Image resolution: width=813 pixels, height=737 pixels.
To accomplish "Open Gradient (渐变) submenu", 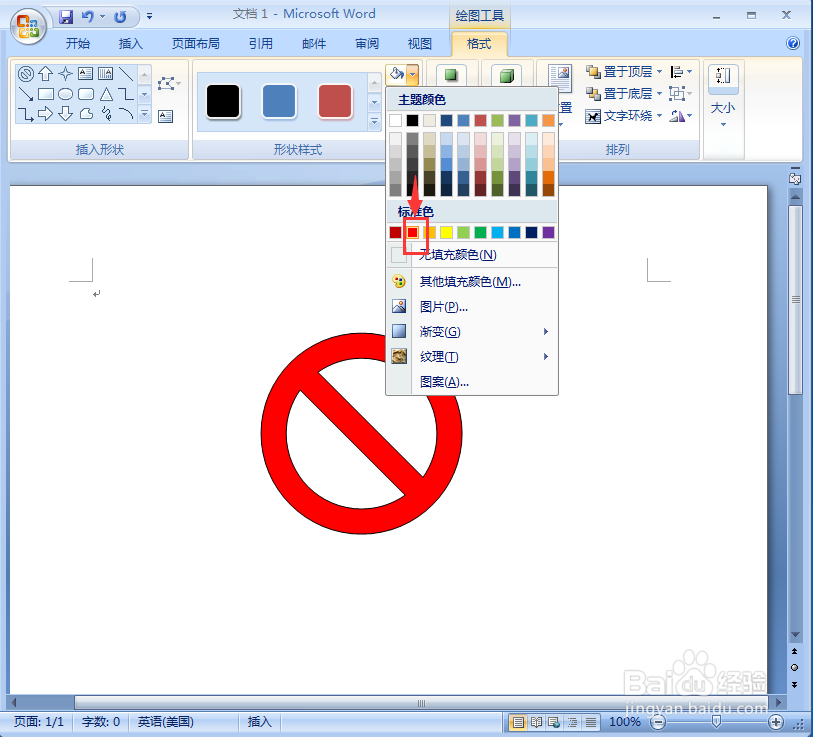I will tap(472, 331).
